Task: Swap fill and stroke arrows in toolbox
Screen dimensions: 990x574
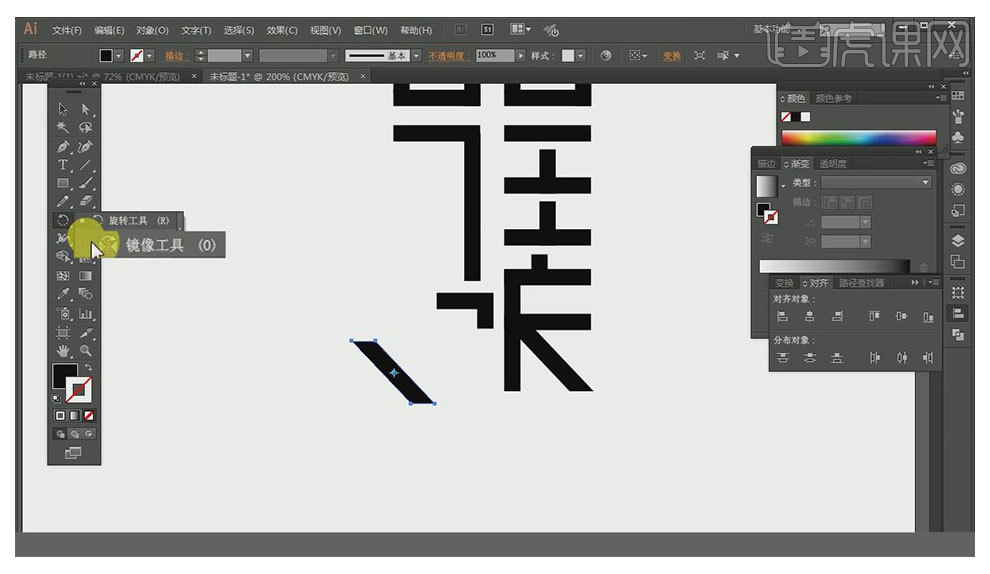Action: tap(89, 368)
